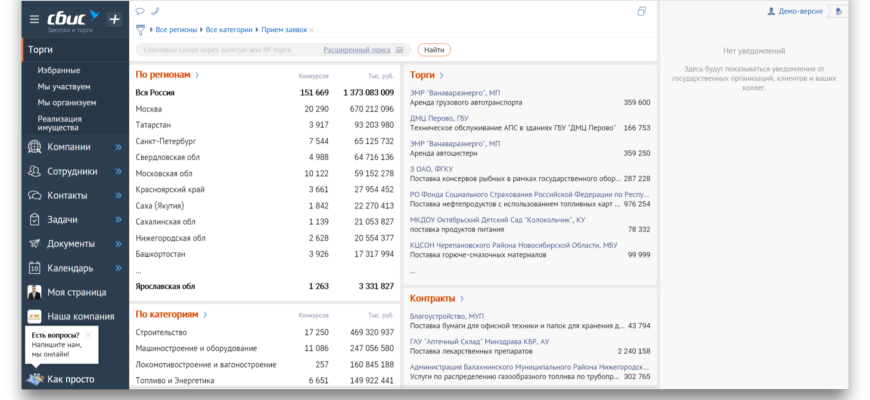Select Торги in the sidebar menu
Screen dimensions: 870x400
75,50
